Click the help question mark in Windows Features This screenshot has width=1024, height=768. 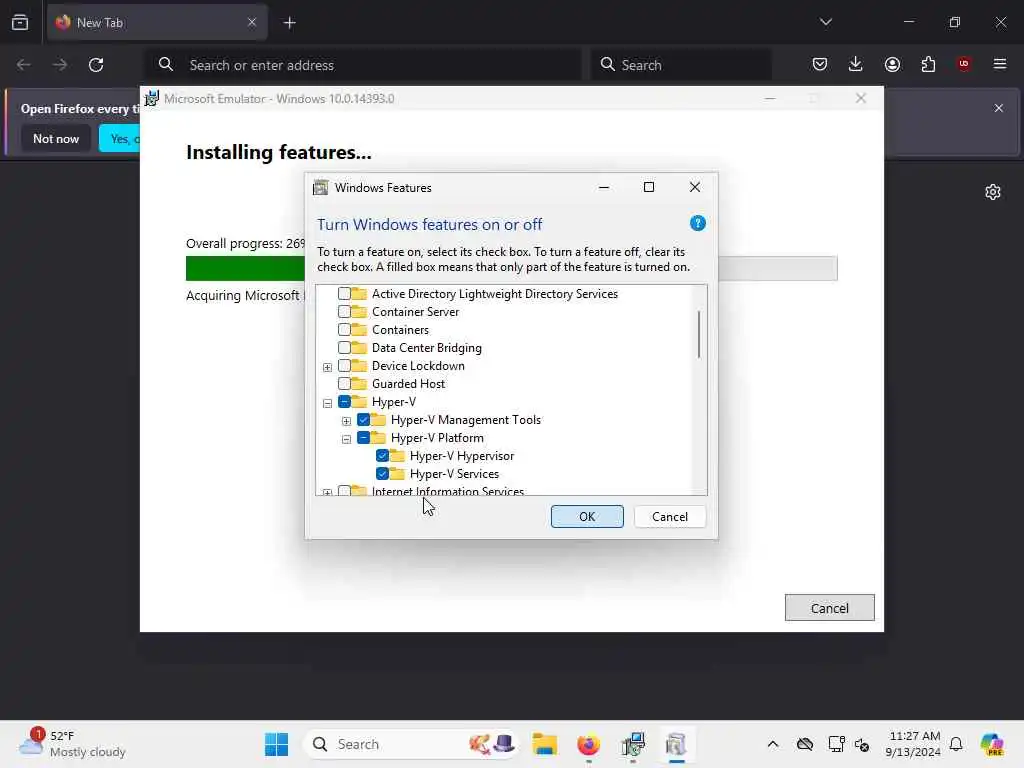point(697,223)
